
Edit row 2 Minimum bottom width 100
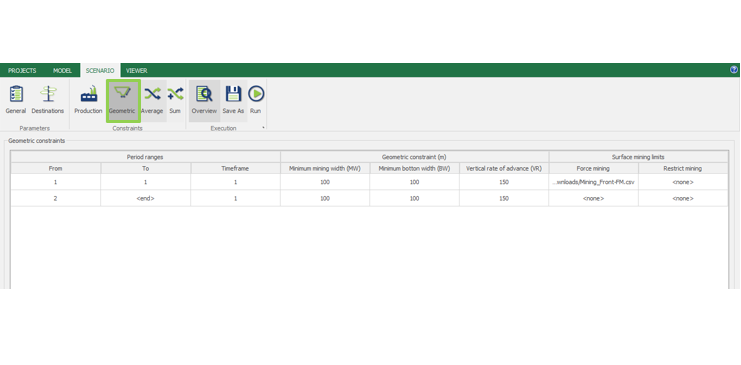(x=414, y=199)
